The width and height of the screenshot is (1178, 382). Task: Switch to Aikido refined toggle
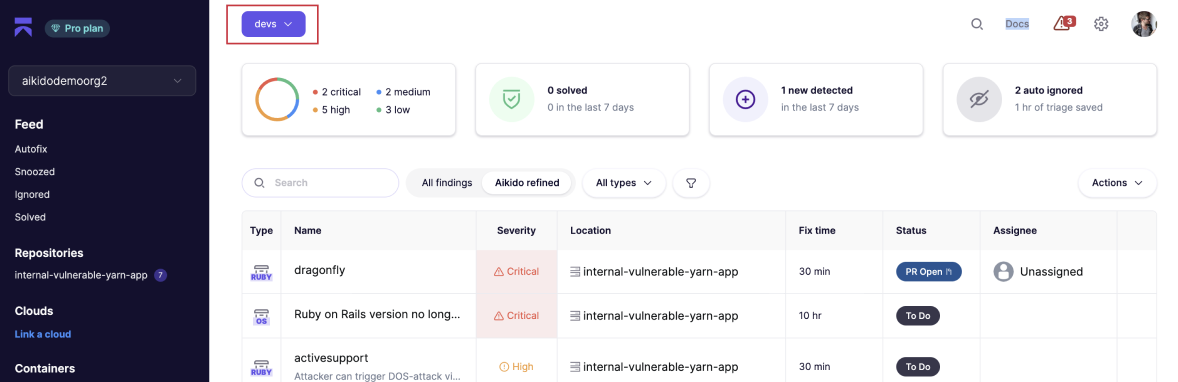click(x=527, y=183)
